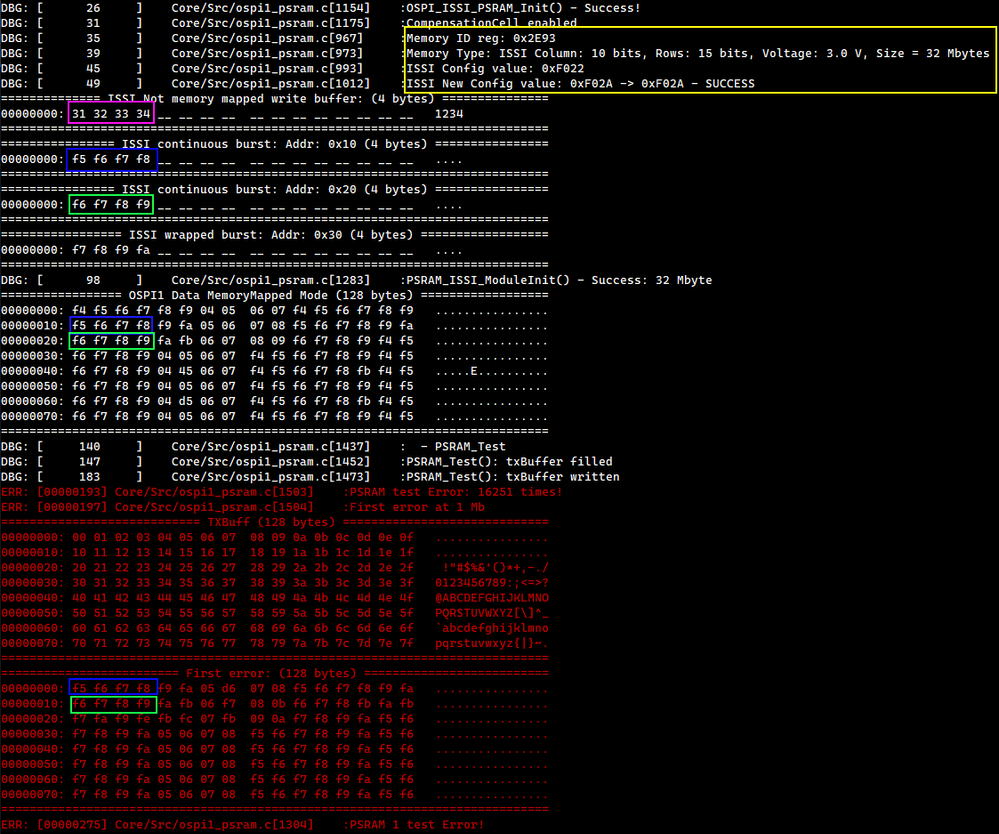Click the red PSRAM test Error: 16251 times message

pos(456,492)
